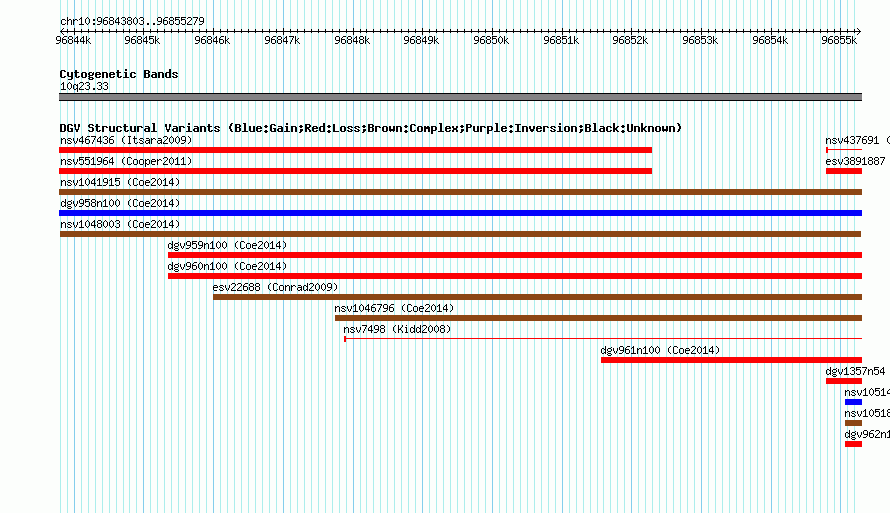Click the esv3891887 variant label
This screenshot has width=890, height=513.
(x=855, y=161)
